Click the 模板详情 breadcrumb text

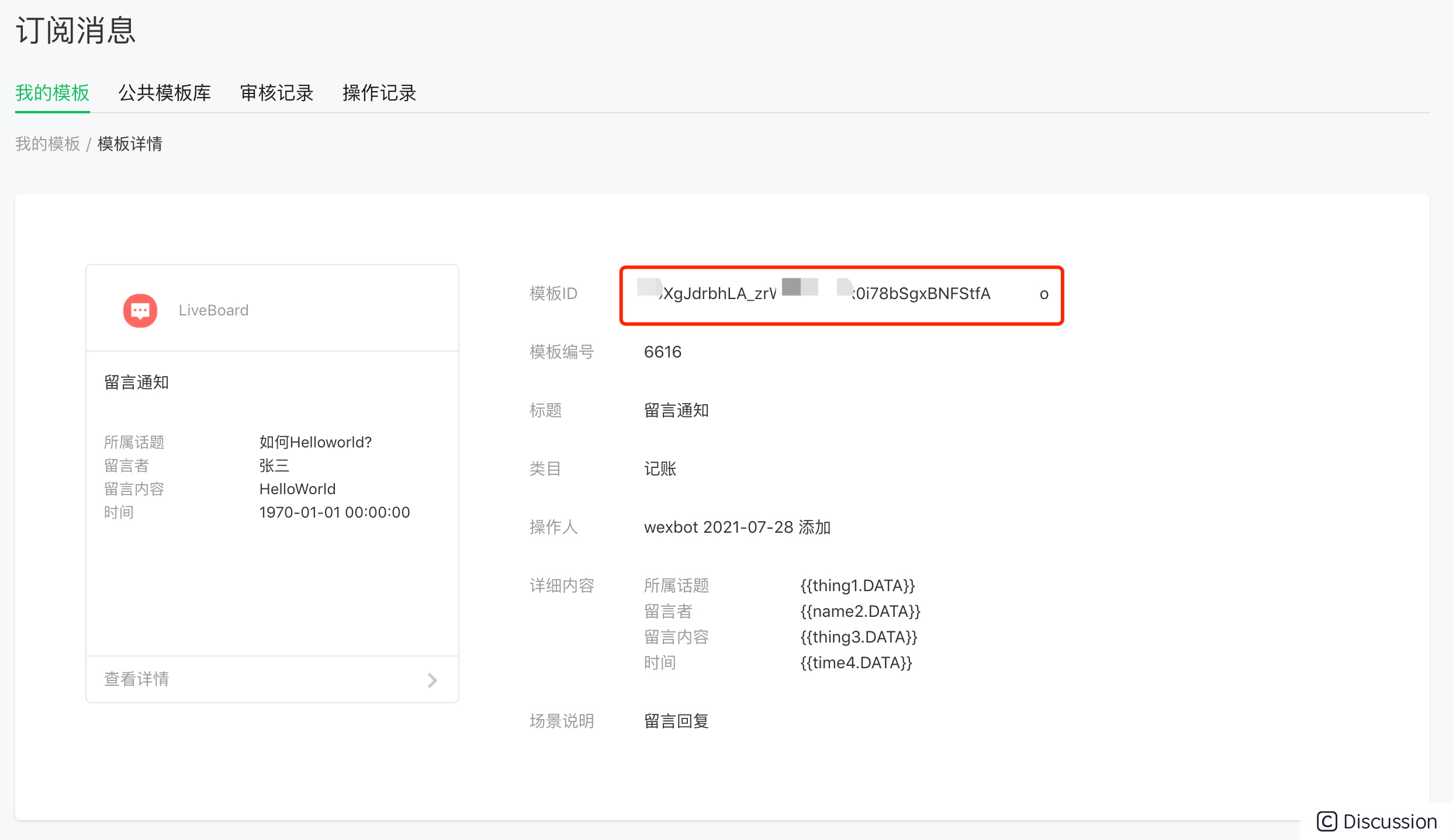[130, 144]
